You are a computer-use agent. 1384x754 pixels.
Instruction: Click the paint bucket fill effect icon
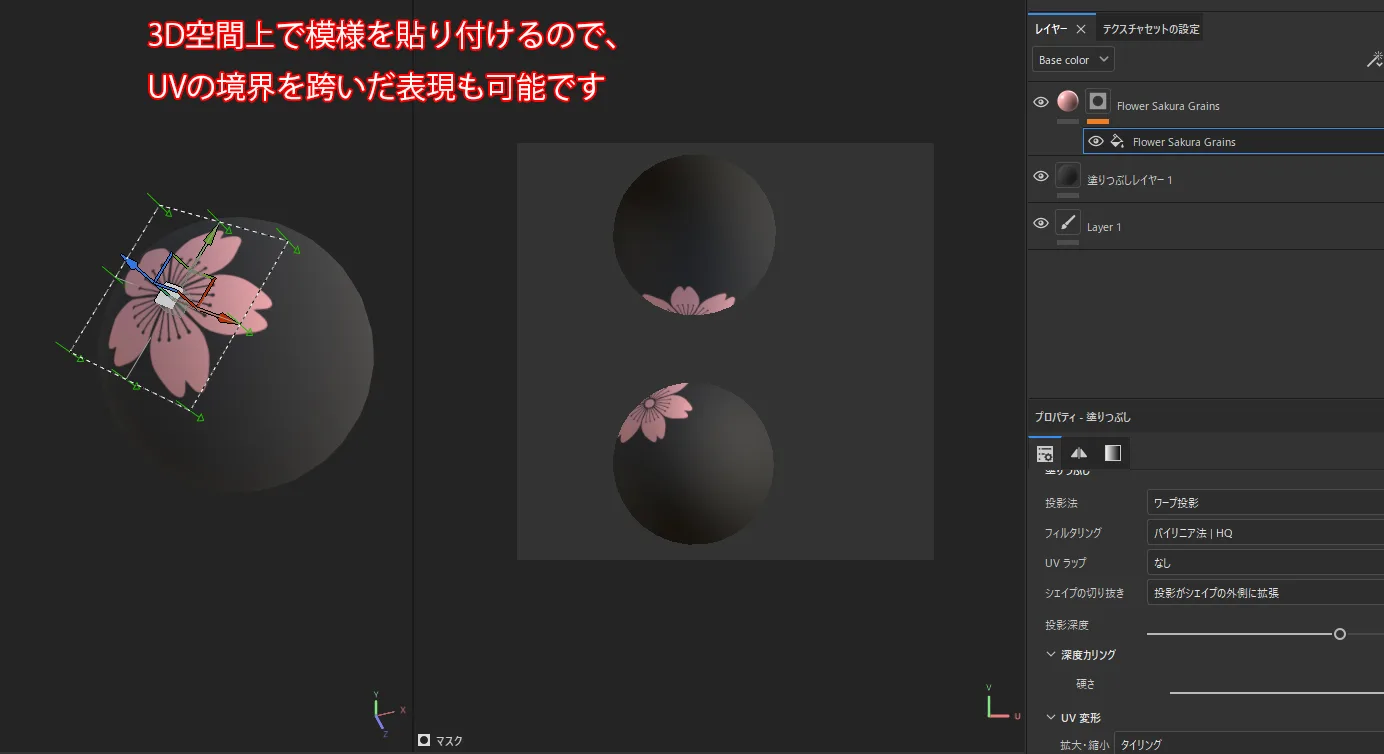tap(1117, 141)
